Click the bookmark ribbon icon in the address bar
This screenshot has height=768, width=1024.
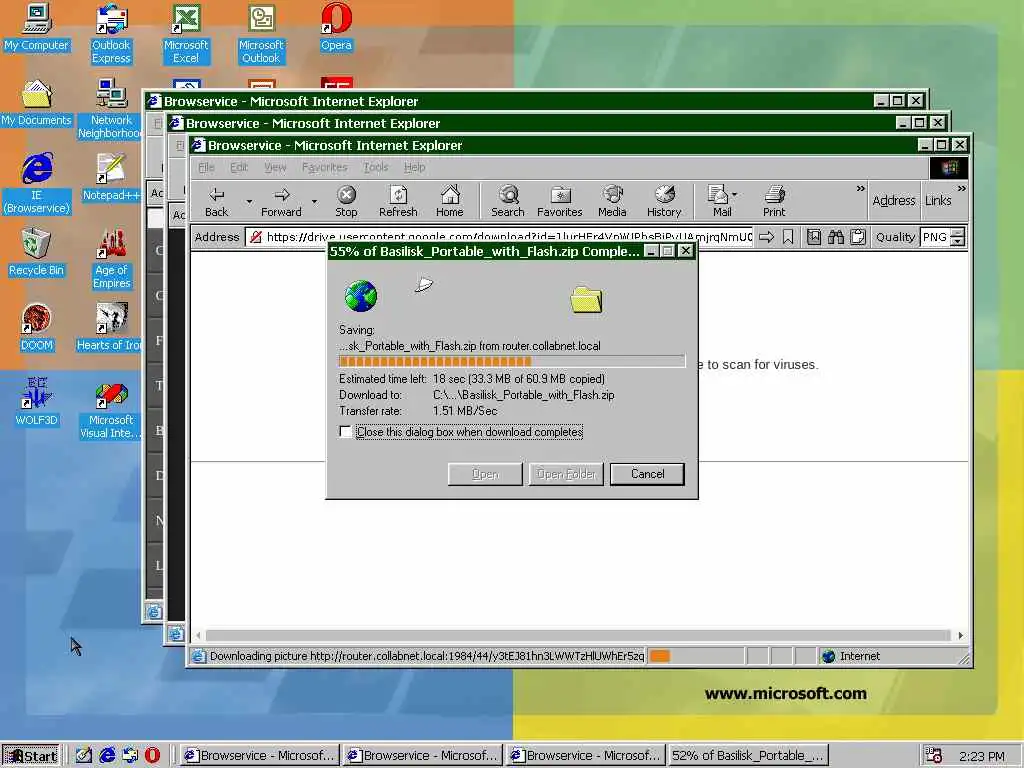(x=788, y=237)
